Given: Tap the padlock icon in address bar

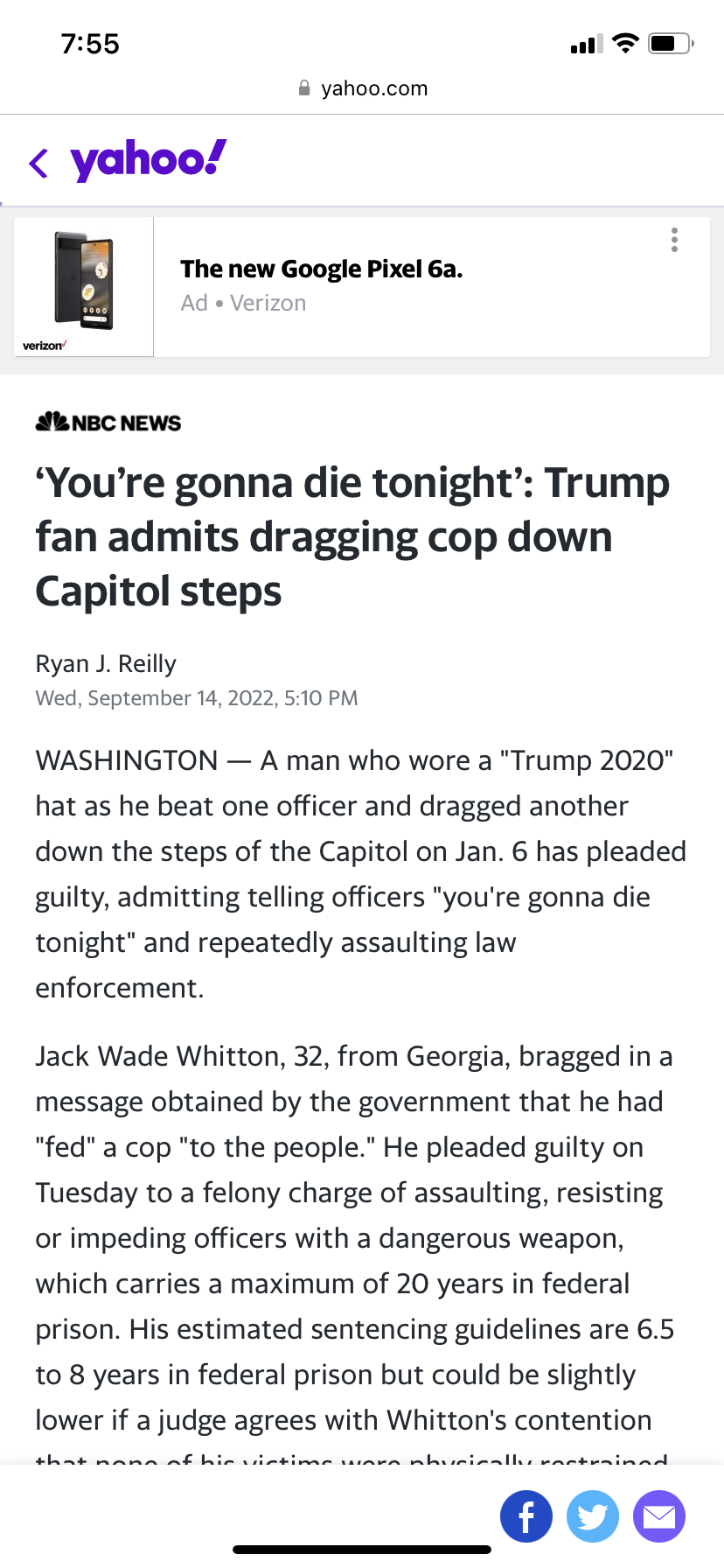Looking at the screenshot, I should coord(304,88).
